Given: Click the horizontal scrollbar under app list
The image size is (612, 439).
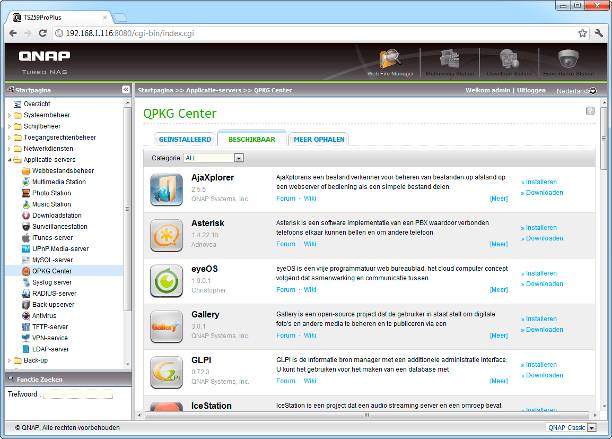Looking at the screenshot, I should pyautogui.click(x=366, y=415).
